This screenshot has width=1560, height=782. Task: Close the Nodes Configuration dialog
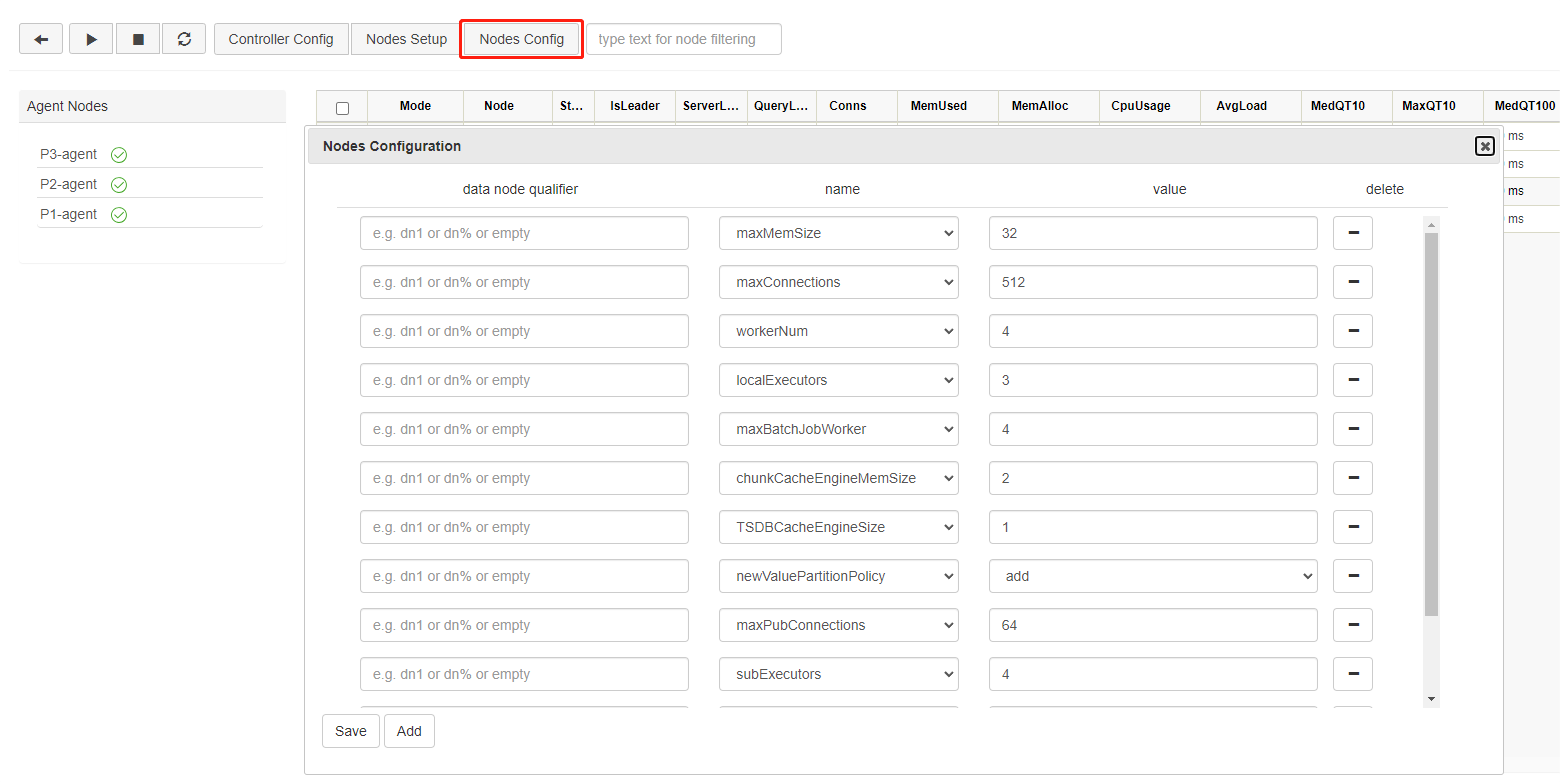(x=1485, y=146)
